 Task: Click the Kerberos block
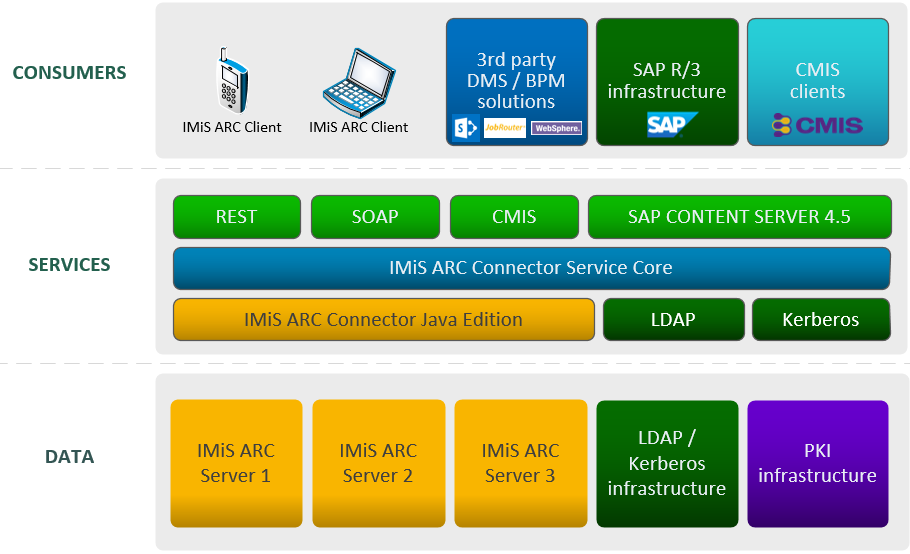[x=821, y=320]
